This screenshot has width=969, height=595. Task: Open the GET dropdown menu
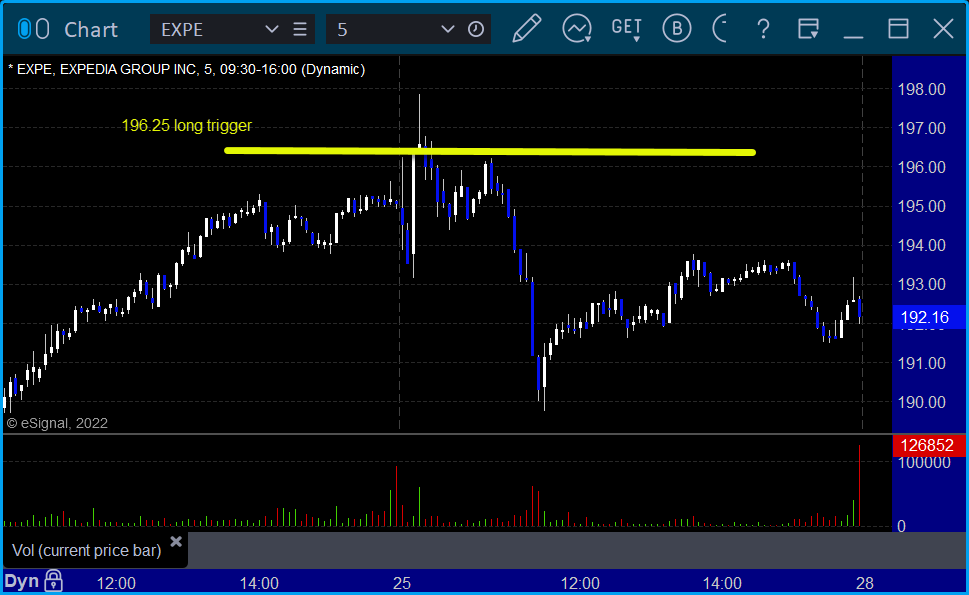click(x=627, y=29)
